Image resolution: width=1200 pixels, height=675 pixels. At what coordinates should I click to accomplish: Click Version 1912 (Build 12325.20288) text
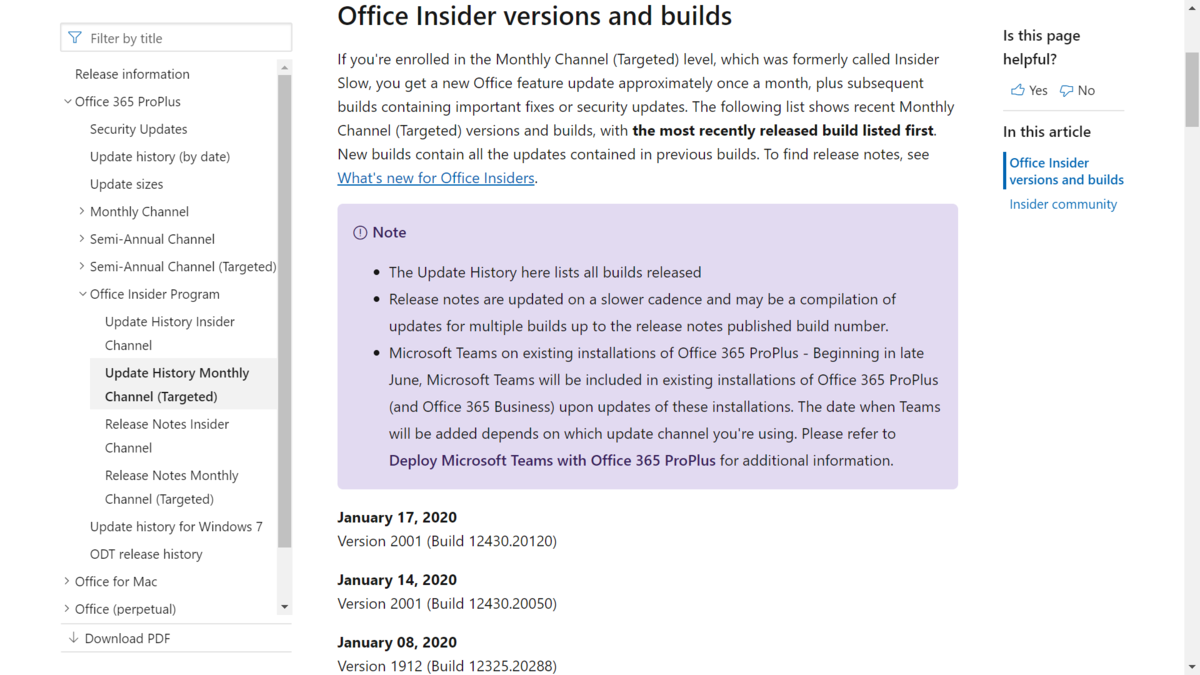pyautogui.click(x=447, y=666)
